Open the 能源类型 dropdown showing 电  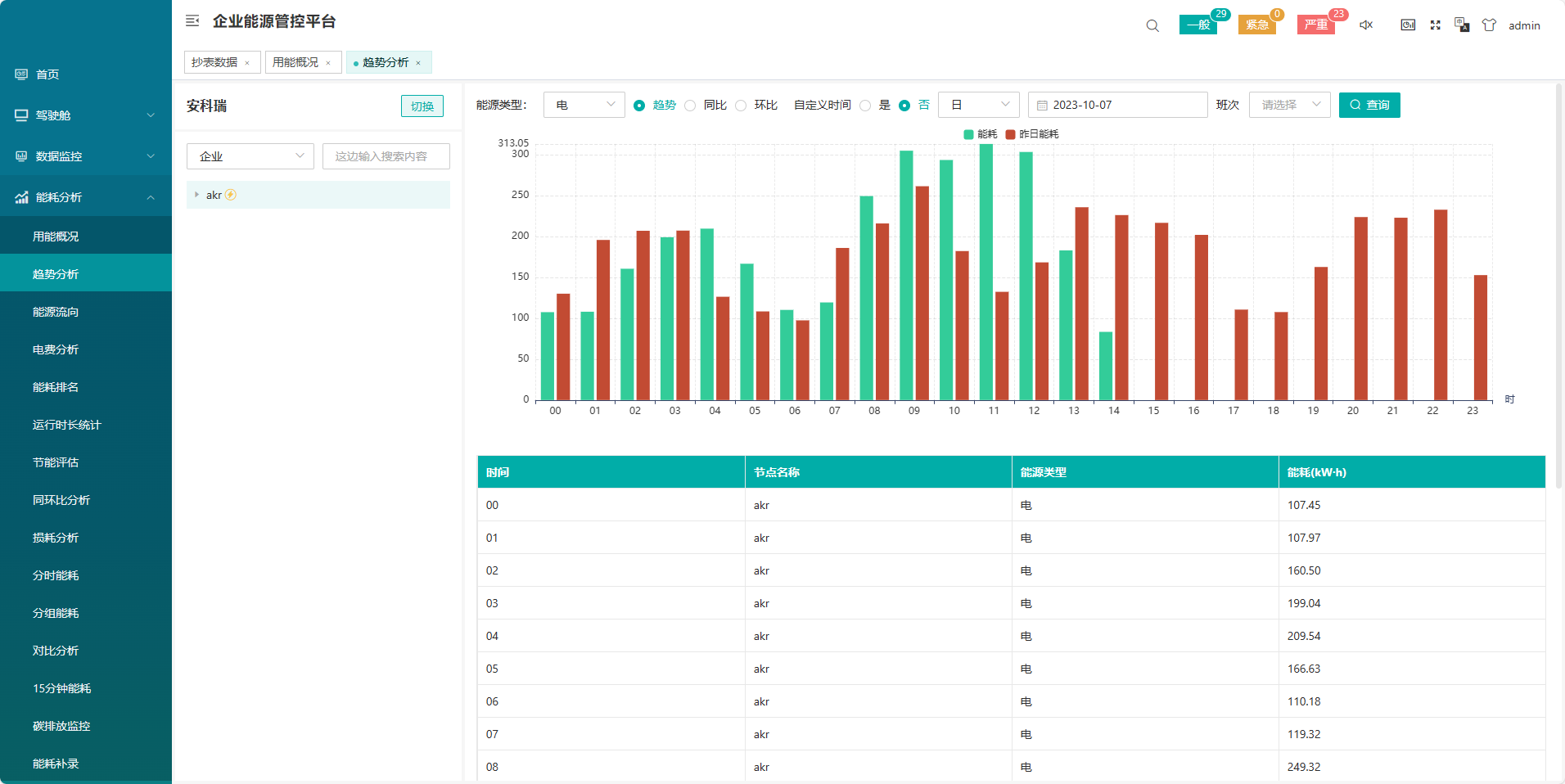click(x=584, y=105)
